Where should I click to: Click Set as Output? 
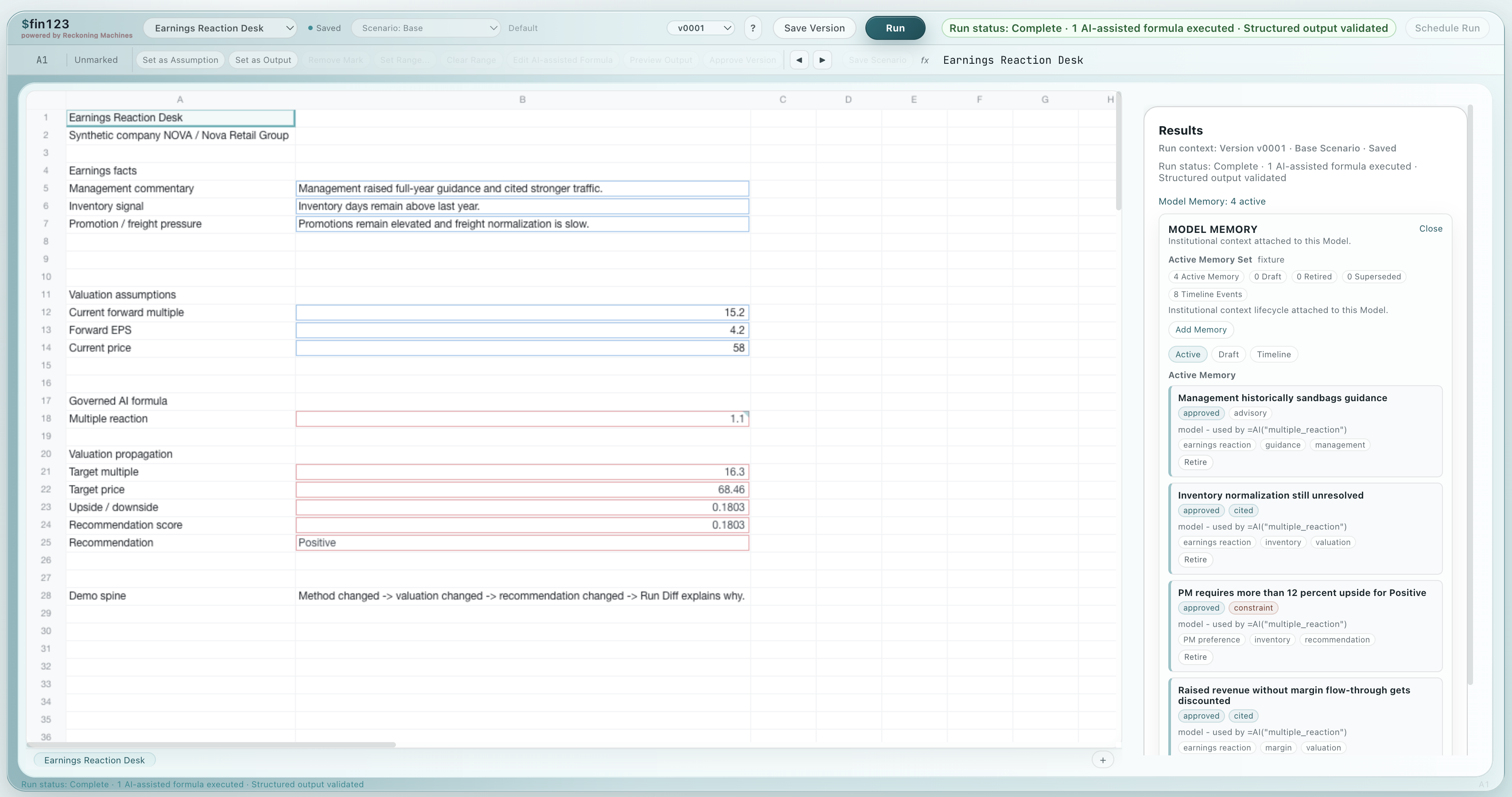pos(263,60)
